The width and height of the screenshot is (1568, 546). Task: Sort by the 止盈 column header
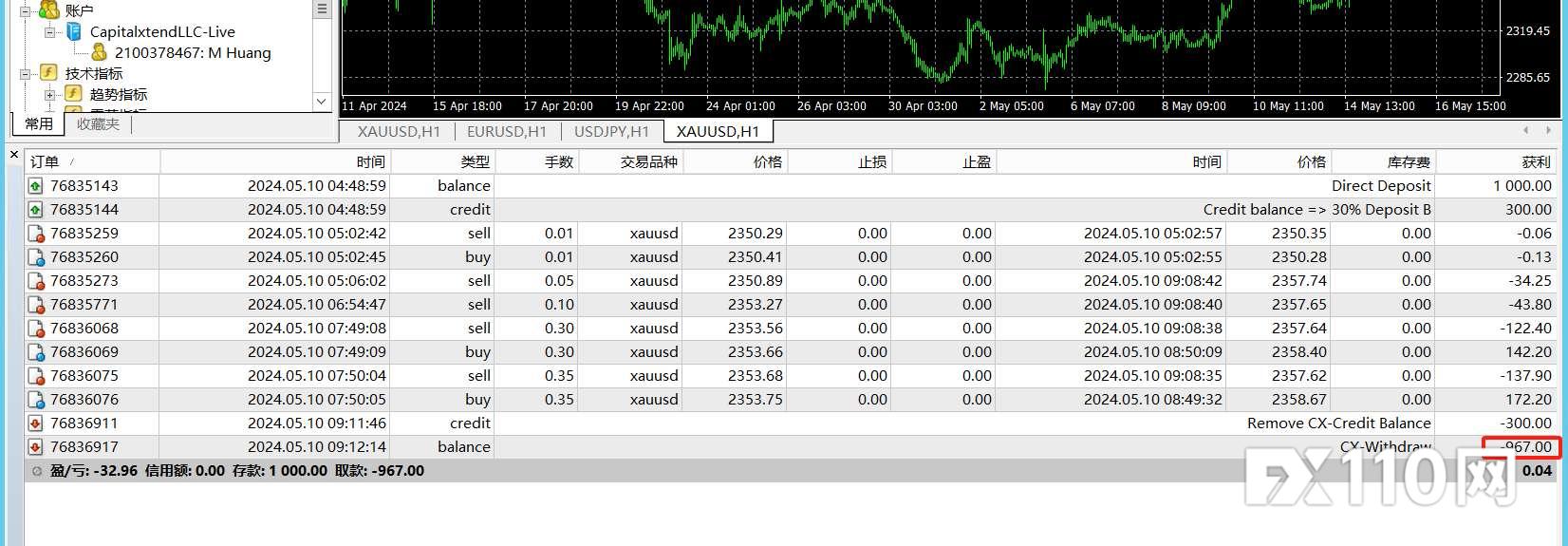(x=944, y=162)
